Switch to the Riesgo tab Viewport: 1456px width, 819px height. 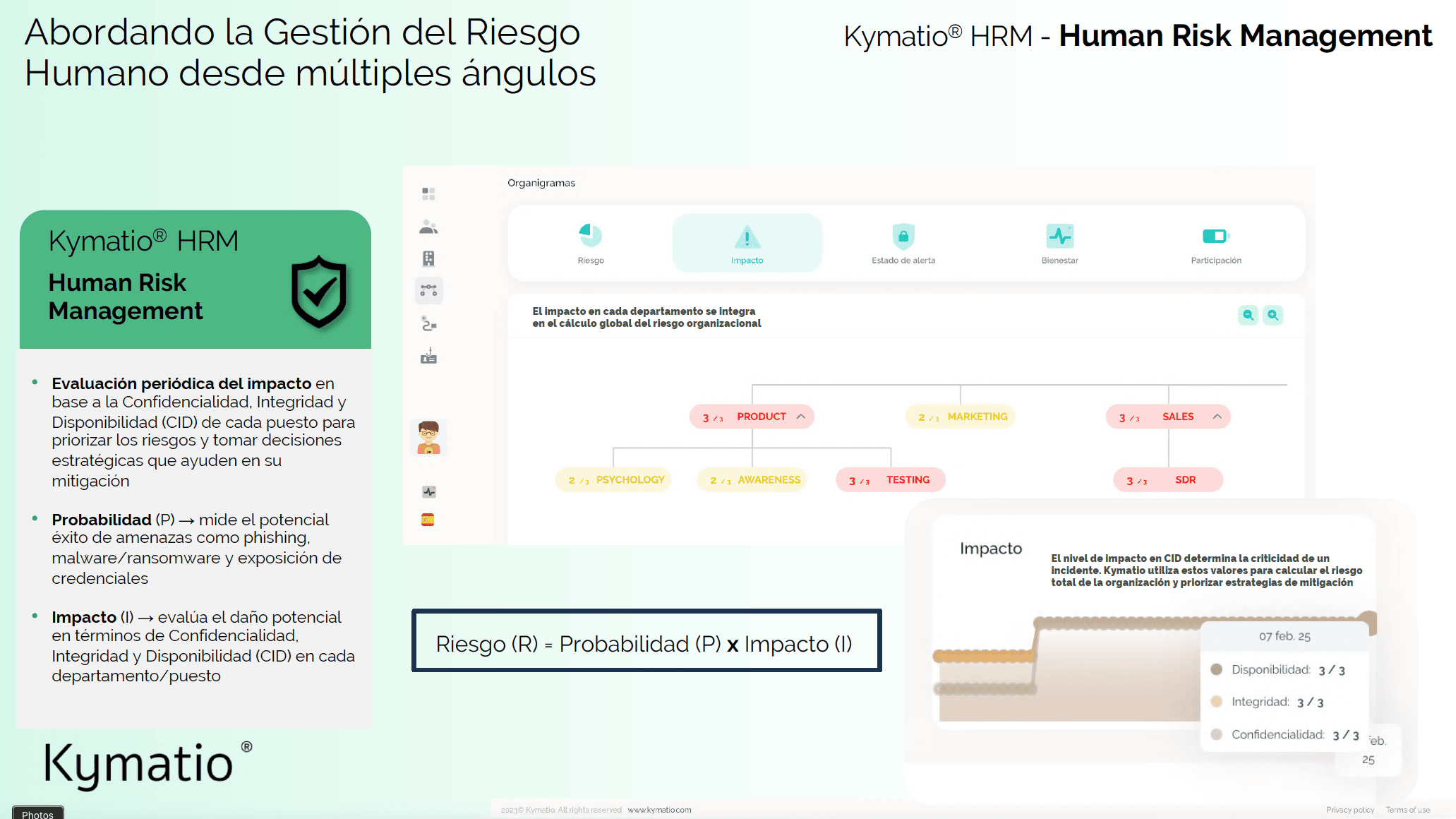(x=591, y=244)
